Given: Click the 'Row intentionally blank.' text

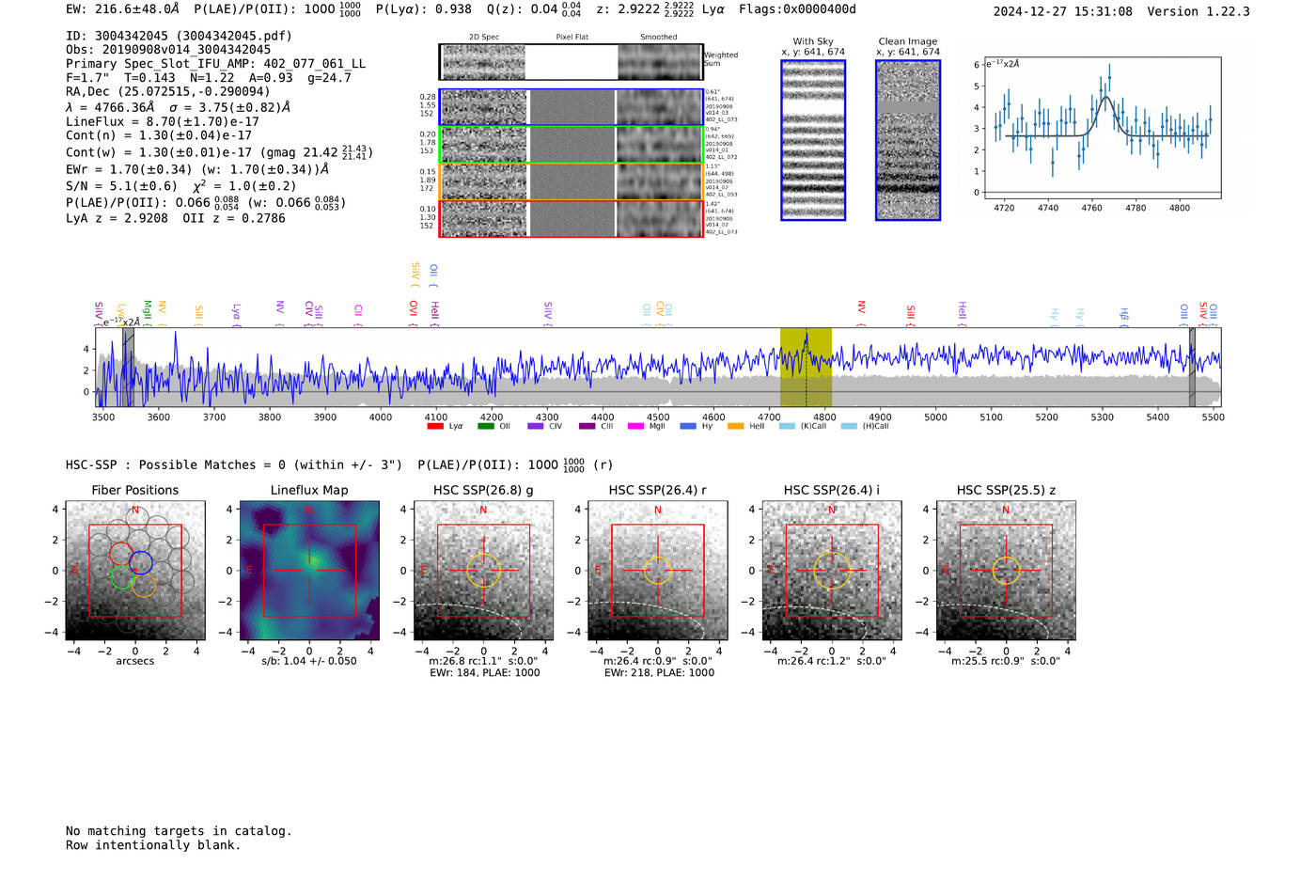Looking at the screenshot, I should click(153, 845).
